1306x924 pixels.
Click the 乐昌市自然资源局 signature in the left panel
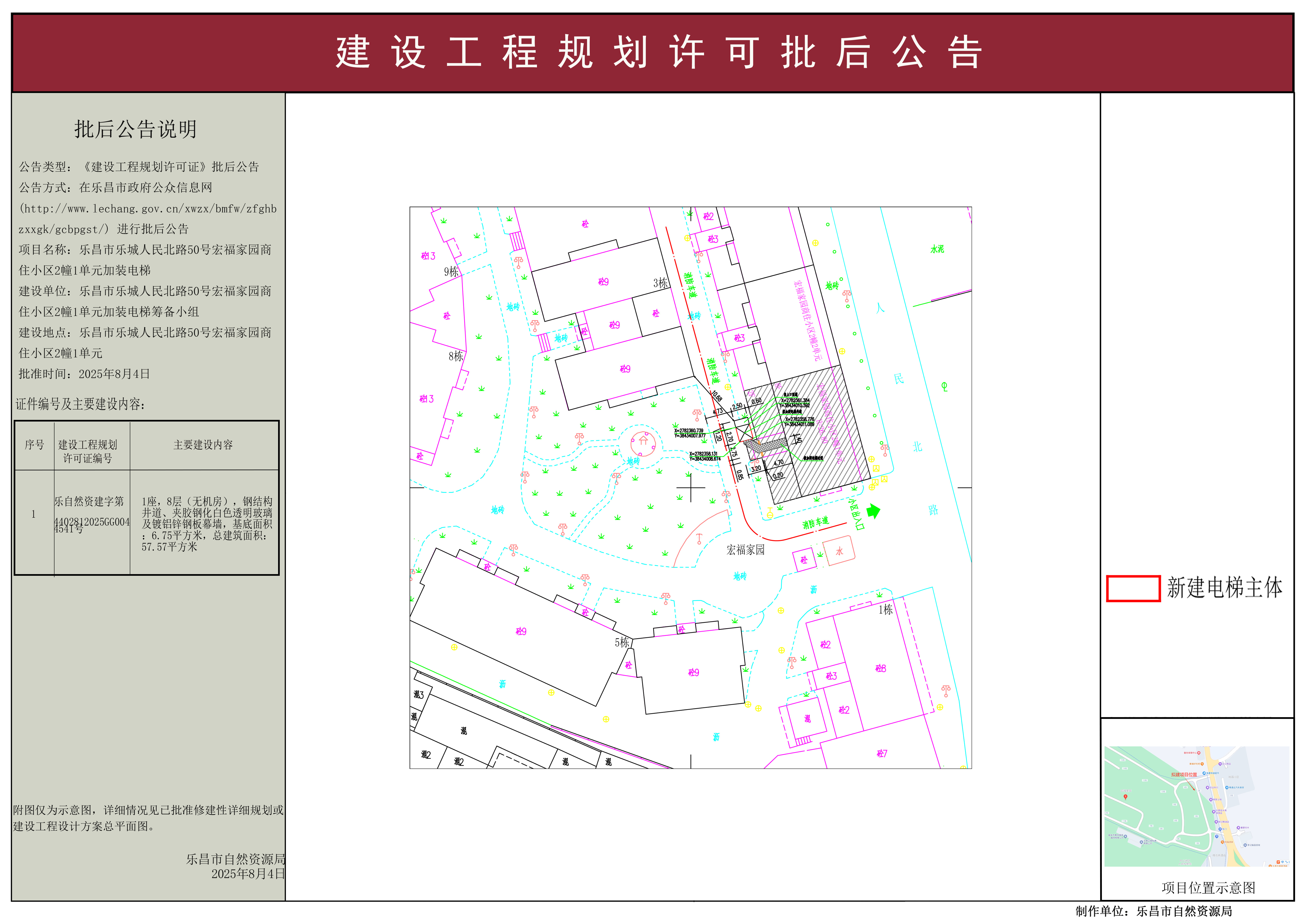point(236,859)
